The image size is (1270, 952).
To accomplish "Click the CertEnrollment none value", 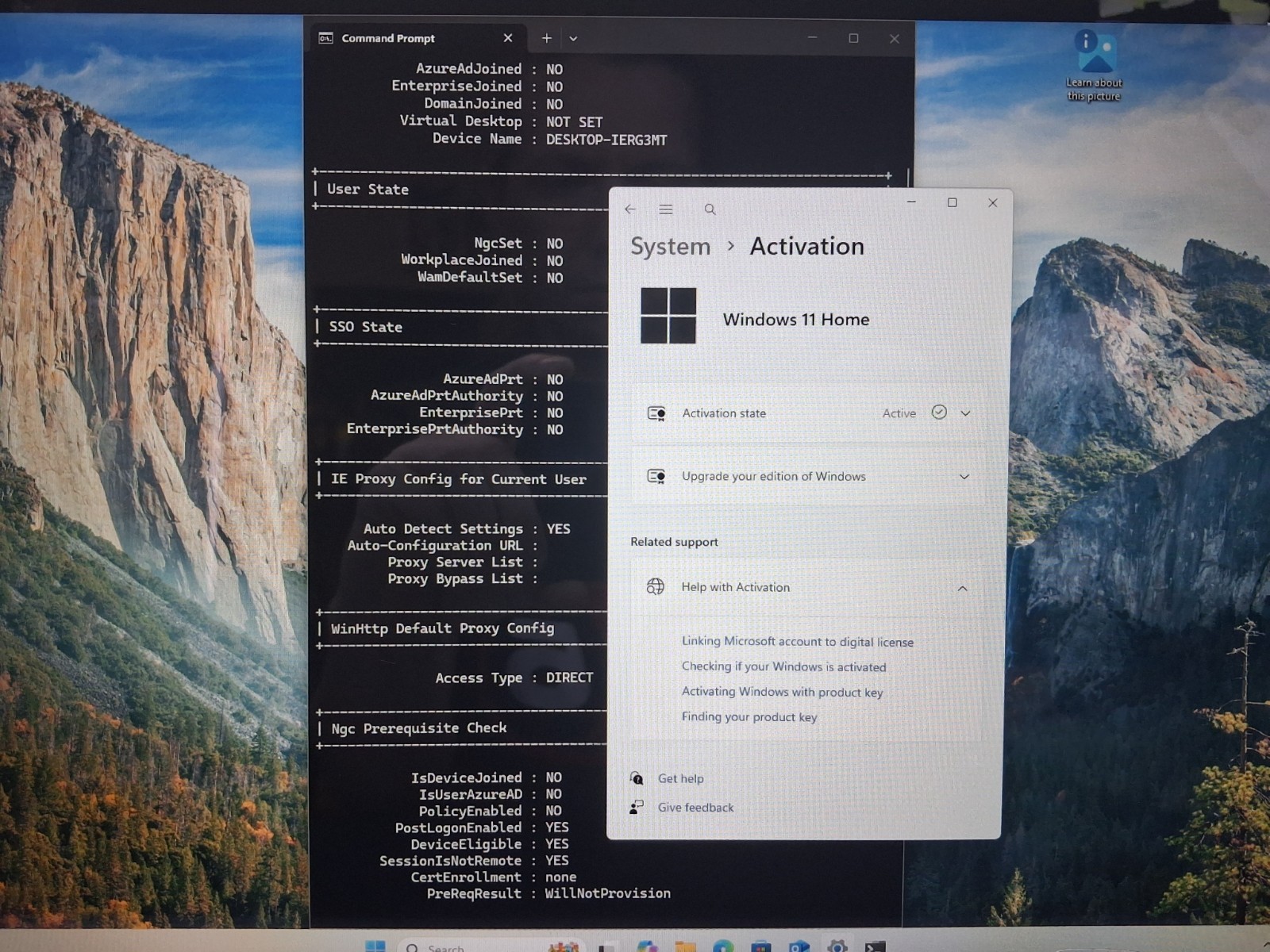I will click(560, 877).
